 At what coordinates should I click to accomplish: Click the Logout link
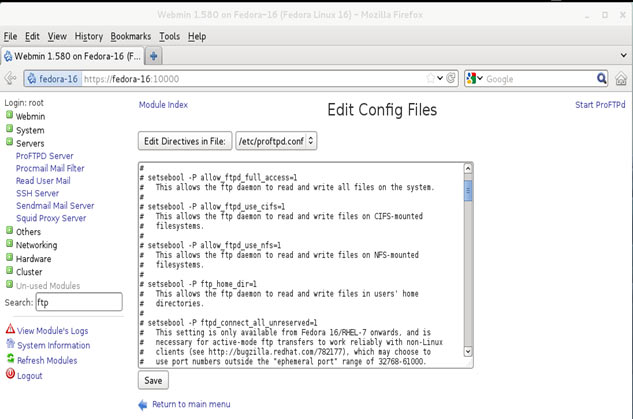[29, 376]
